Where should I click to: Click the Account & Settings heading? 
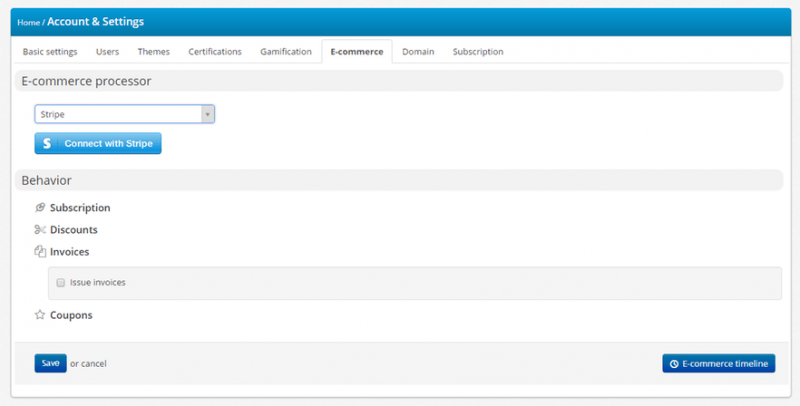point(95,21)
